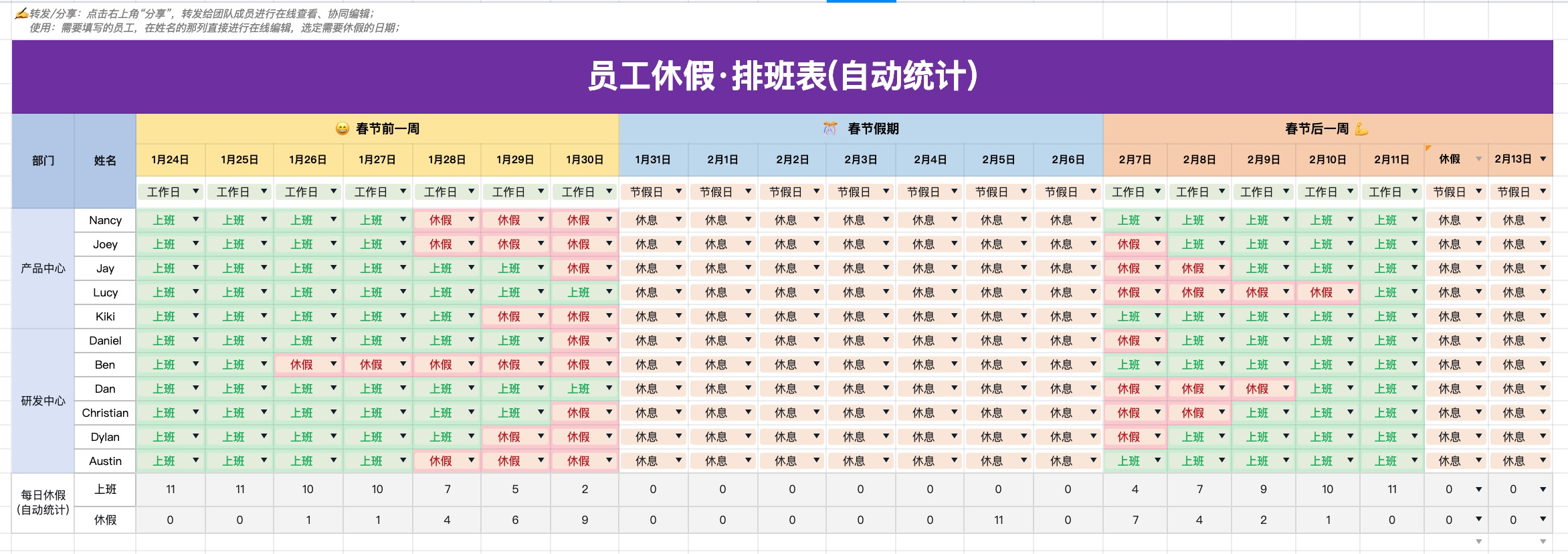Viewport: 1568px width, 554px height.
Task: Open the 休假 total dropdown under 2月13日
Action: point(1543,519)
